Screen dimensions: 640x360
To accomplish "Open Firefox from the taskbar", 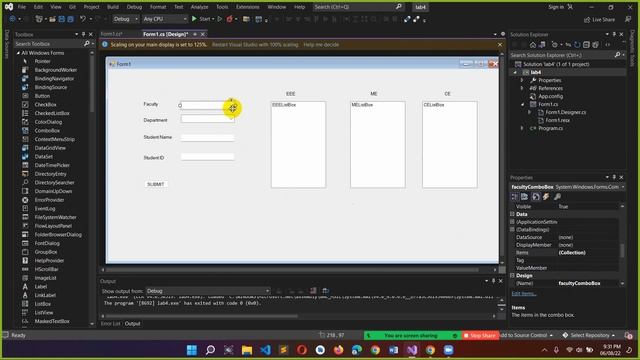I will click(x=338, y=350).
